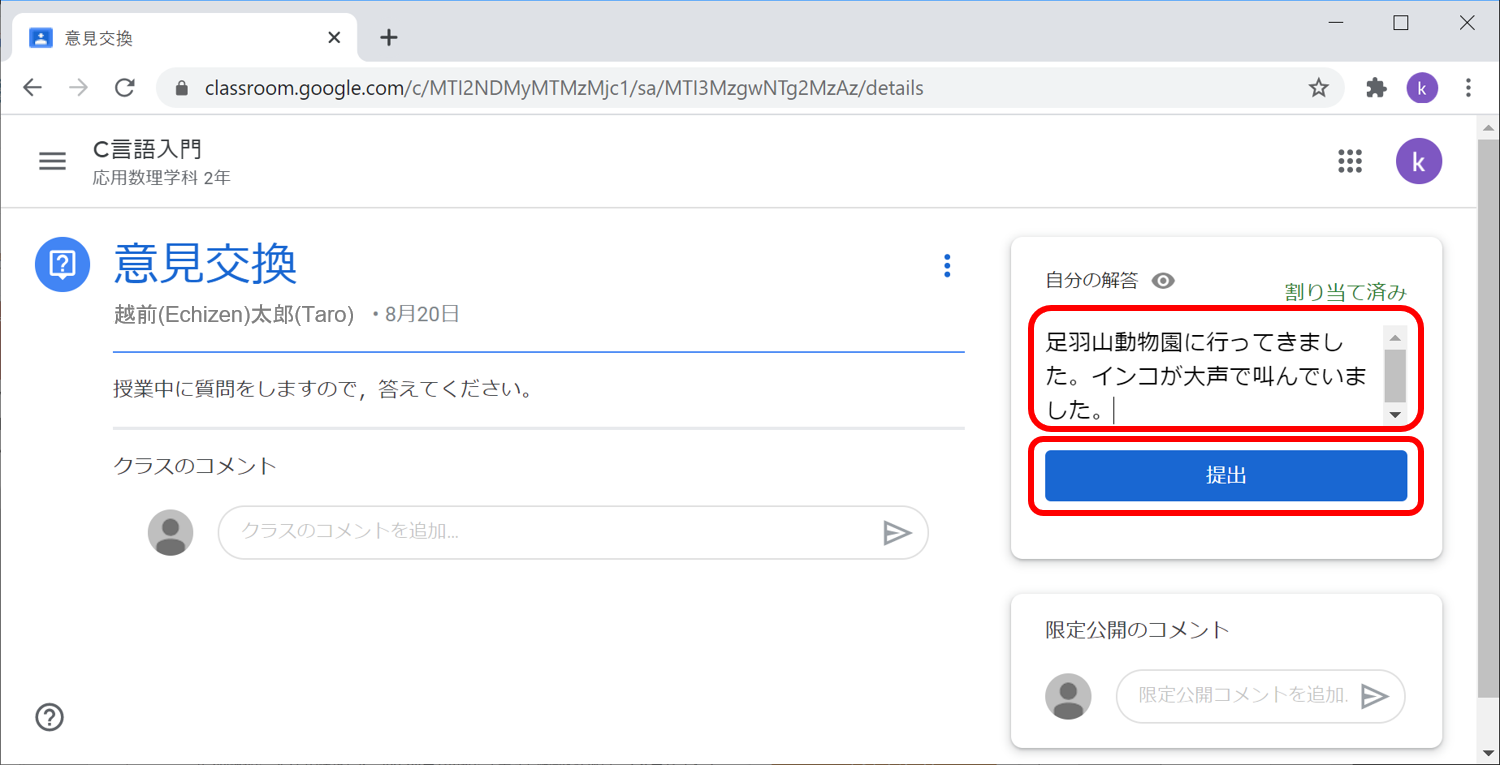Click the 意見交換 assignment title
This screenshot has height=765, width=1500.
tap(206, 264)
